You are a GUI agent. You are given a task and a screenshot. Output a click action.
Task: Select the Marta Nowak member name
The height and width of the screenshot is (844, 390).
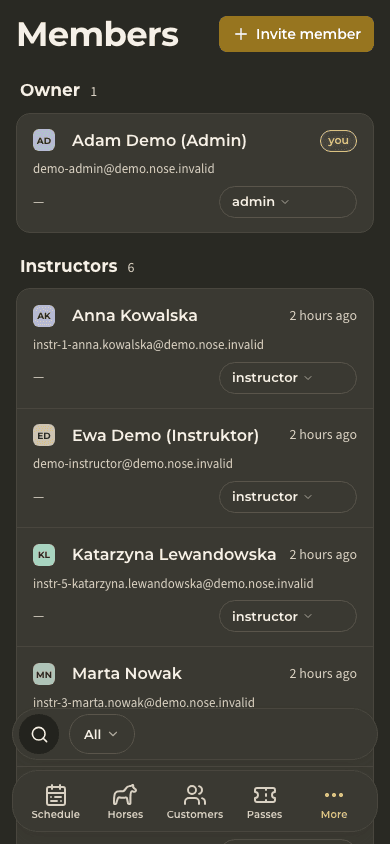[x=127, y=673]
